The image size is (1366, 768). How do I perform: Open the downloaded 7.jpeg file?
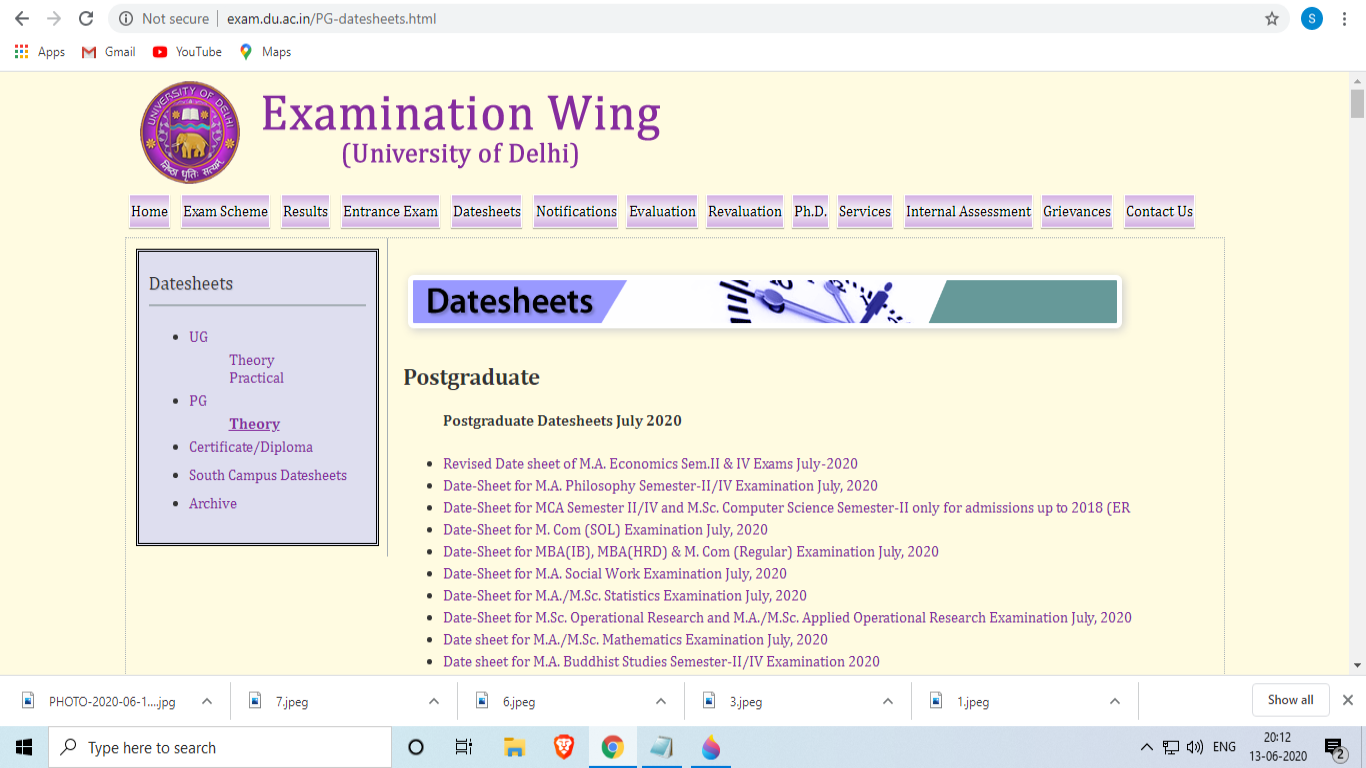click(292, 701)
